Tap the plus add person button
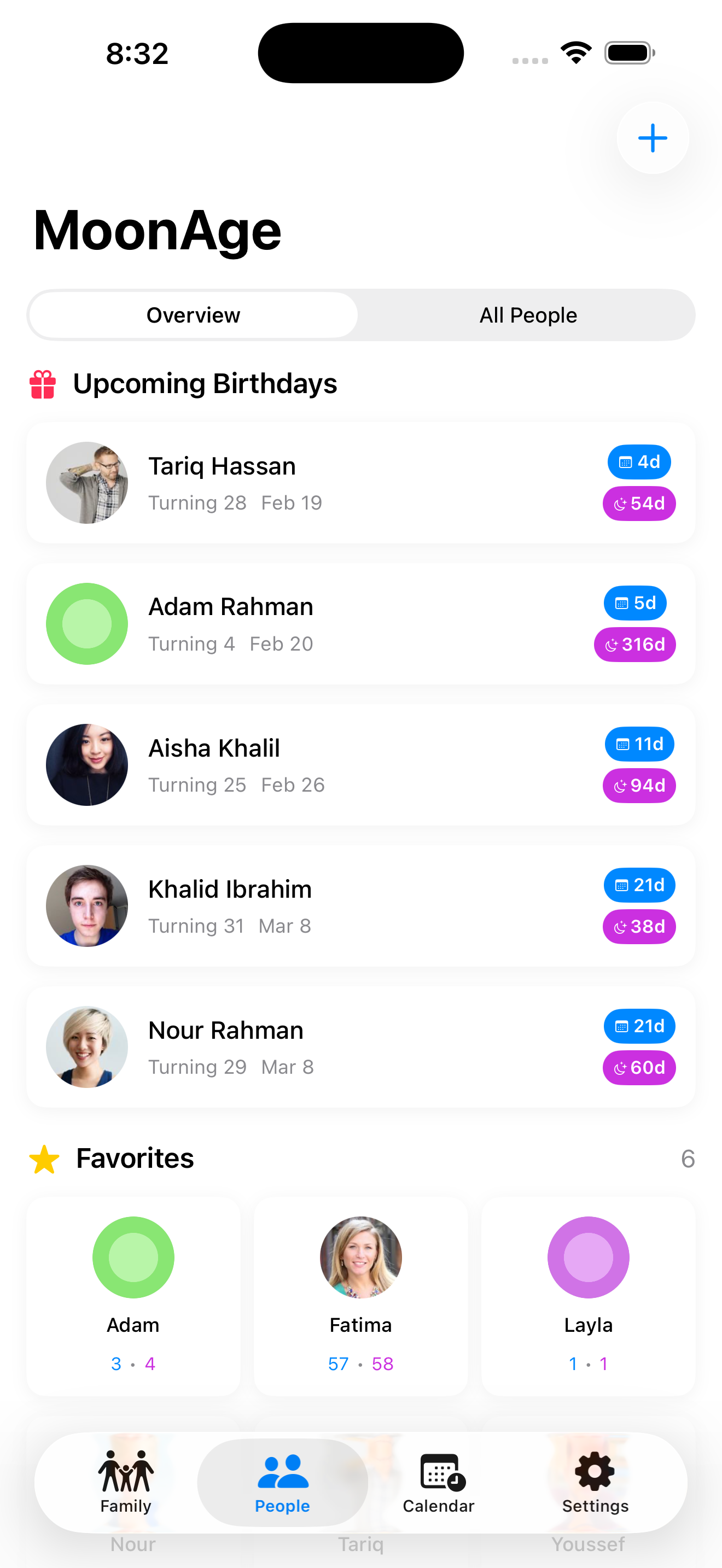This screenshot has width=722, height=1568. [x=652, y=138]
